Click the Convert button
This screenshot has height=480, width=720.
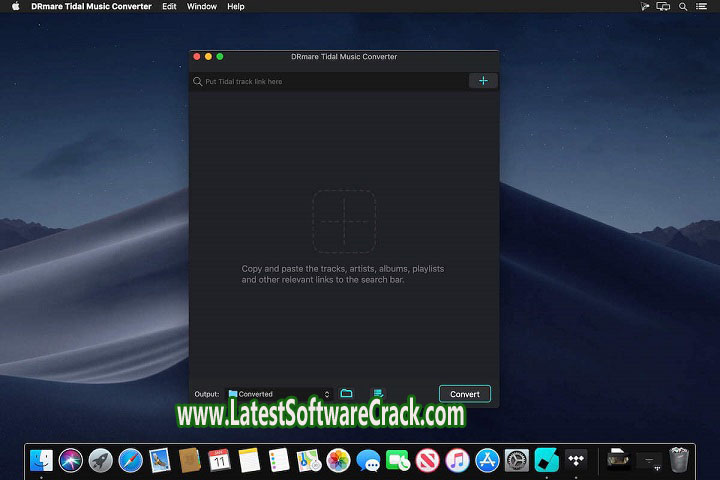point(464,394)
